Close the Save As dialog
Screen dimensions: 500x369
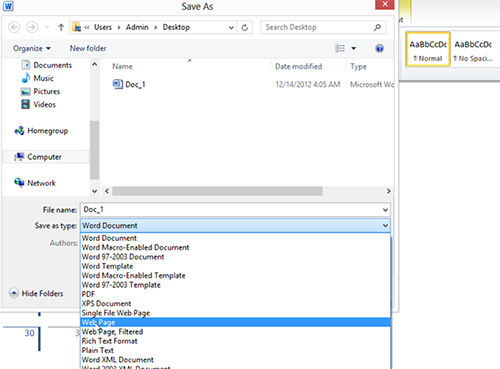[385, 4]
